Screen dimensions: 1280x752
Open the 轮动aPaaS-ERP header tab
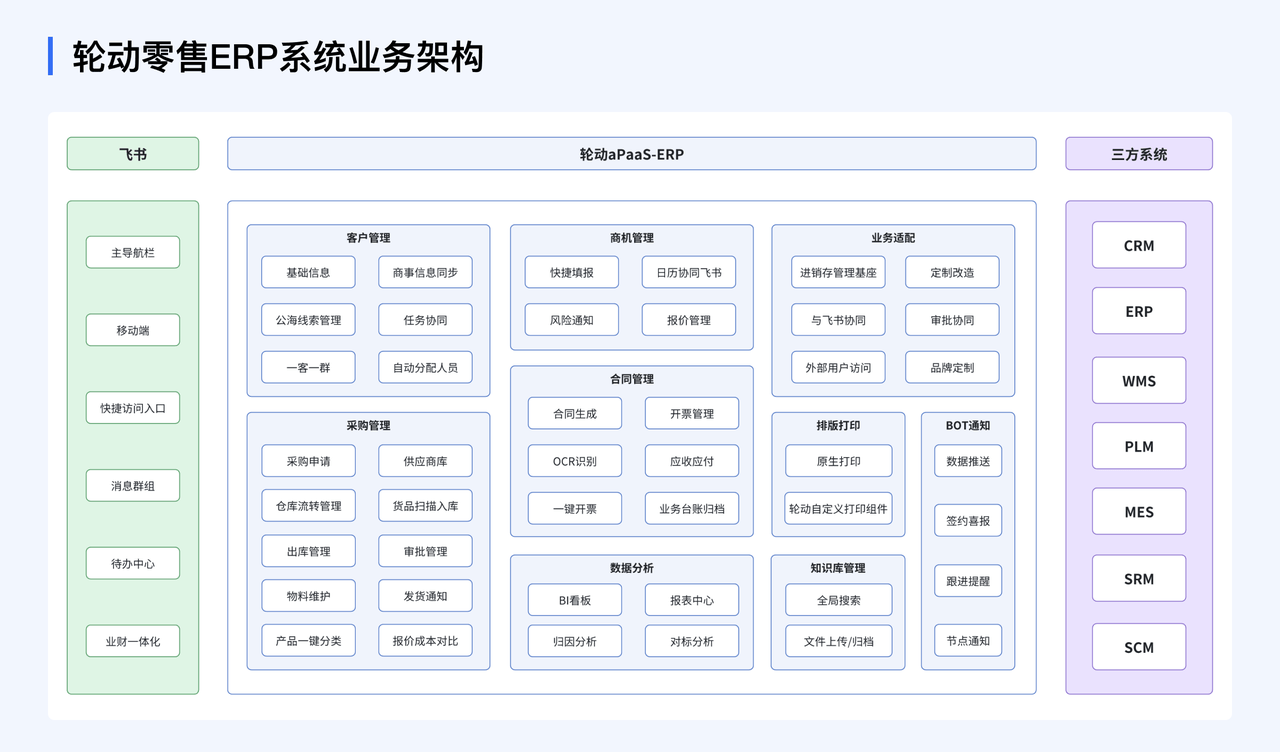click(631, 153)
